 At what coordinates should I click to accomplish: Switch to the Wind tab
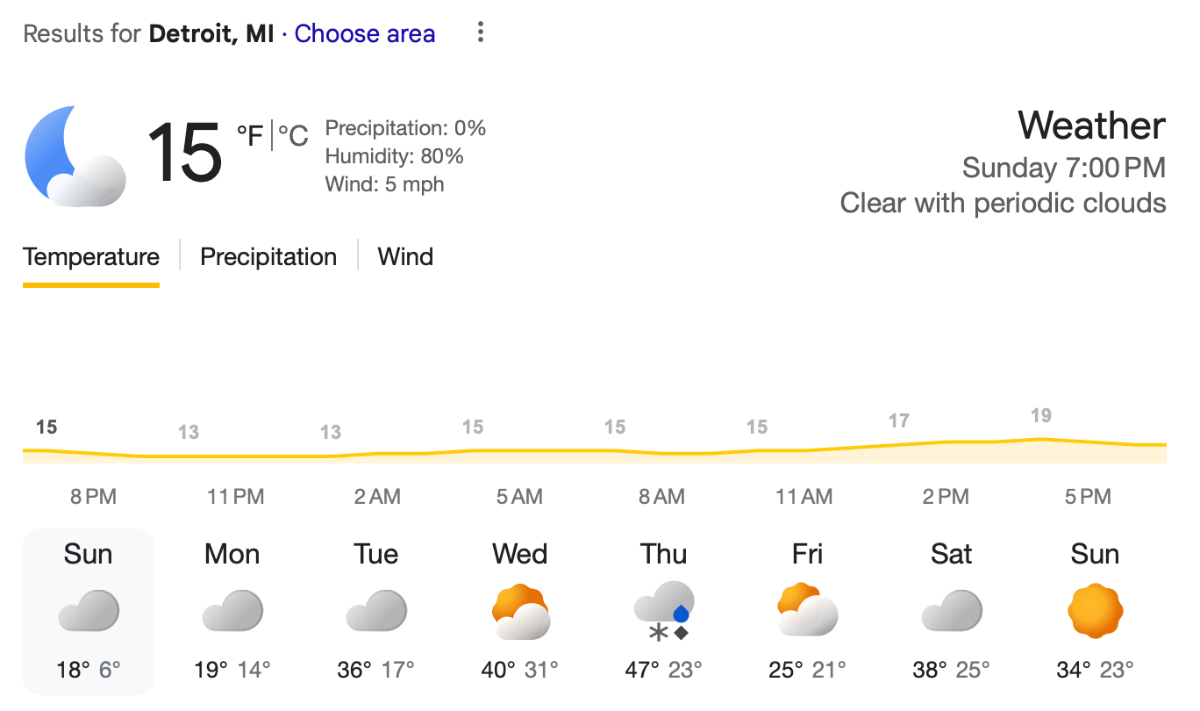[405, 257]
